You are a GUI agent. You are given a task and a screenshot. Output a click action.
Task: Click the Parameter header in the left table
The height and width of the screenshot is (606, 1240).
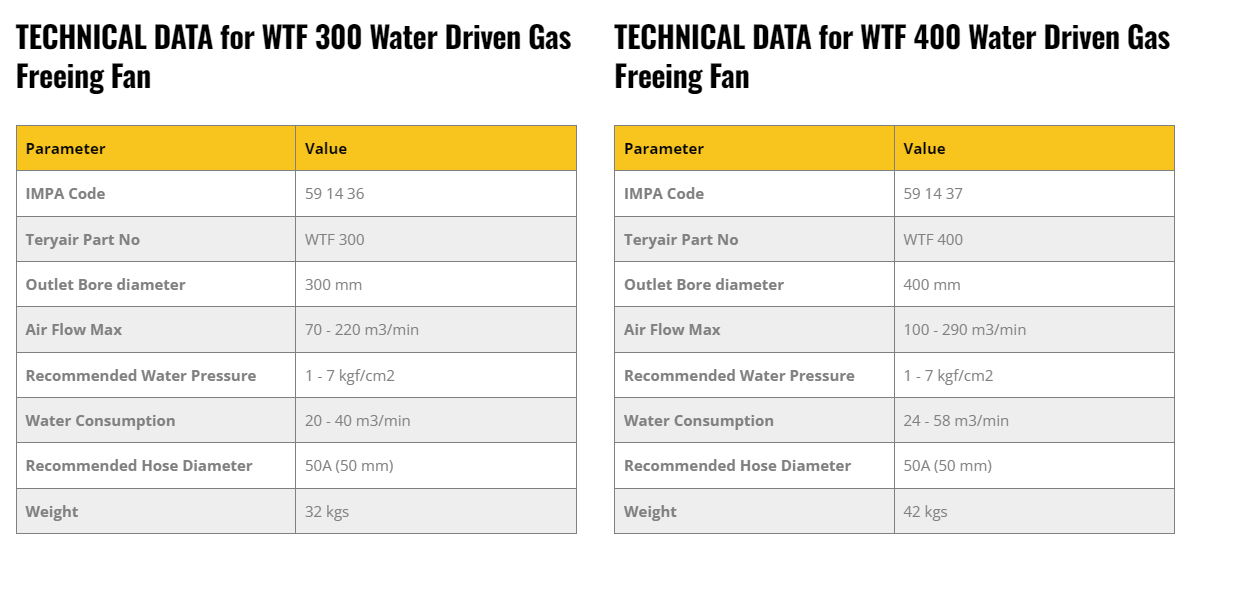click(x=66, y=149)
